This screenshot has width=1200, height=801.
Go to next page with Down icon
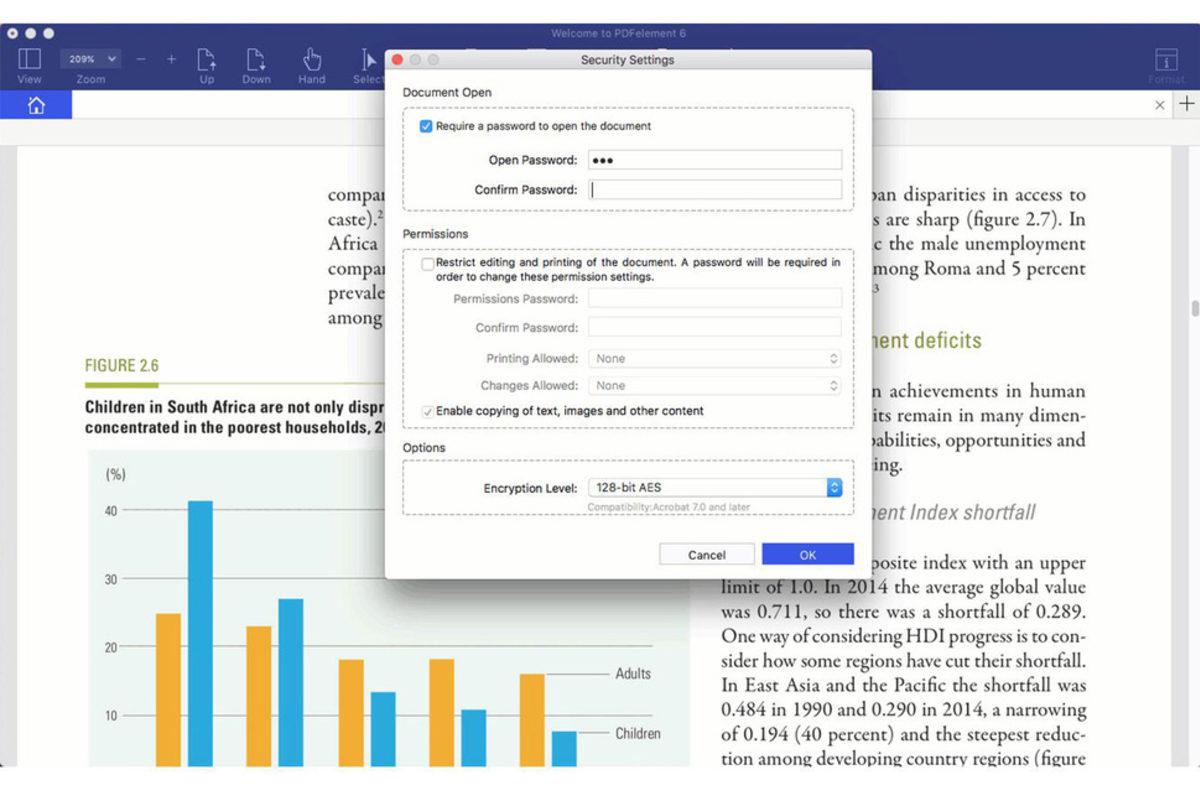point(256,60)
